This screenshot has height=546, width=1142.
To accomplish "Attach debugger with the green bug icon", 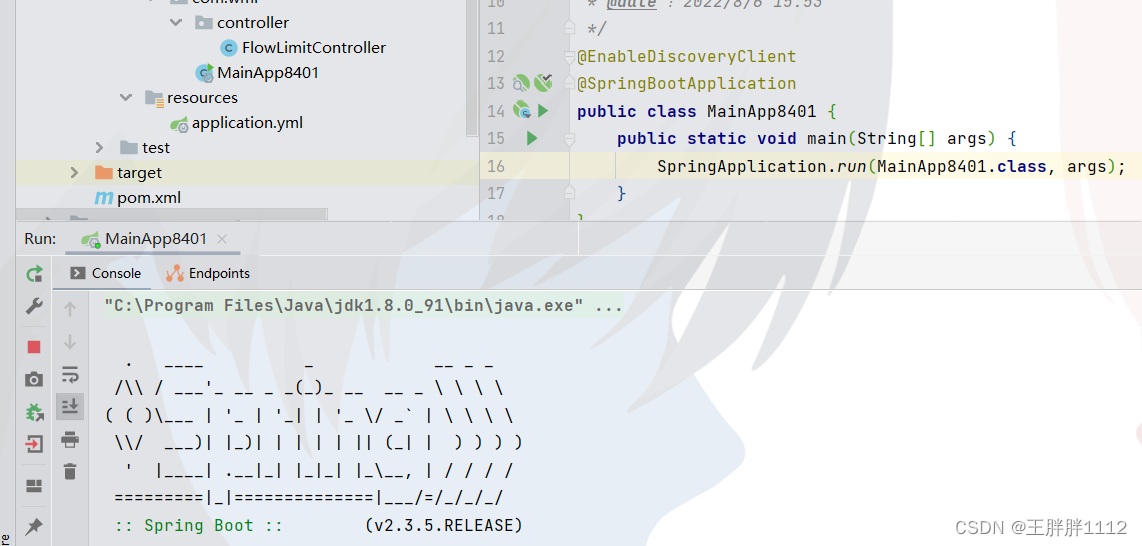I will pyautogui.click(x=34, y=412).
